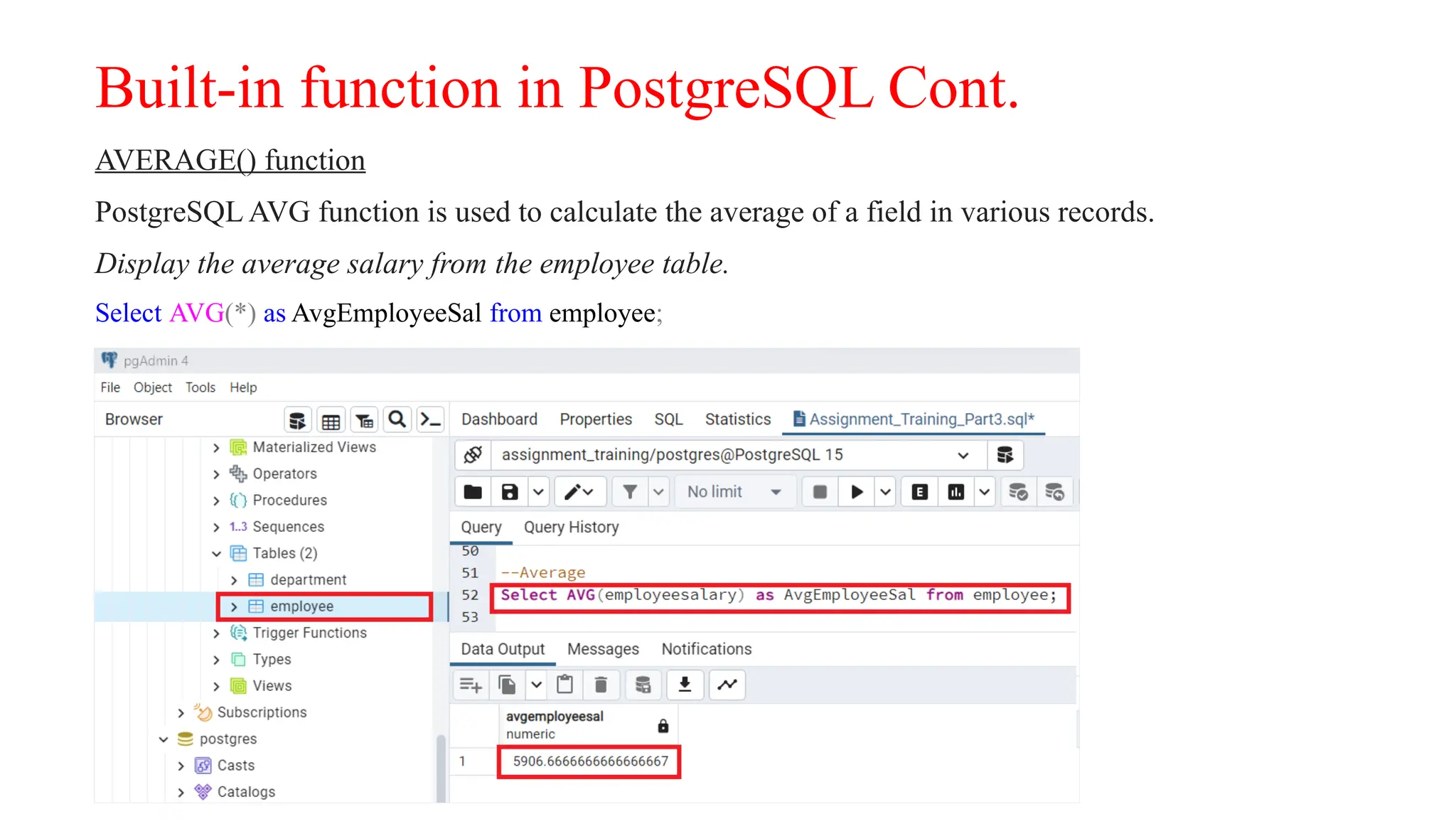Click the avgemployeesal column header
Image resolution: width=1456 pixels, height=819 pixels.
pyautogui.click(x=588, y=725)
